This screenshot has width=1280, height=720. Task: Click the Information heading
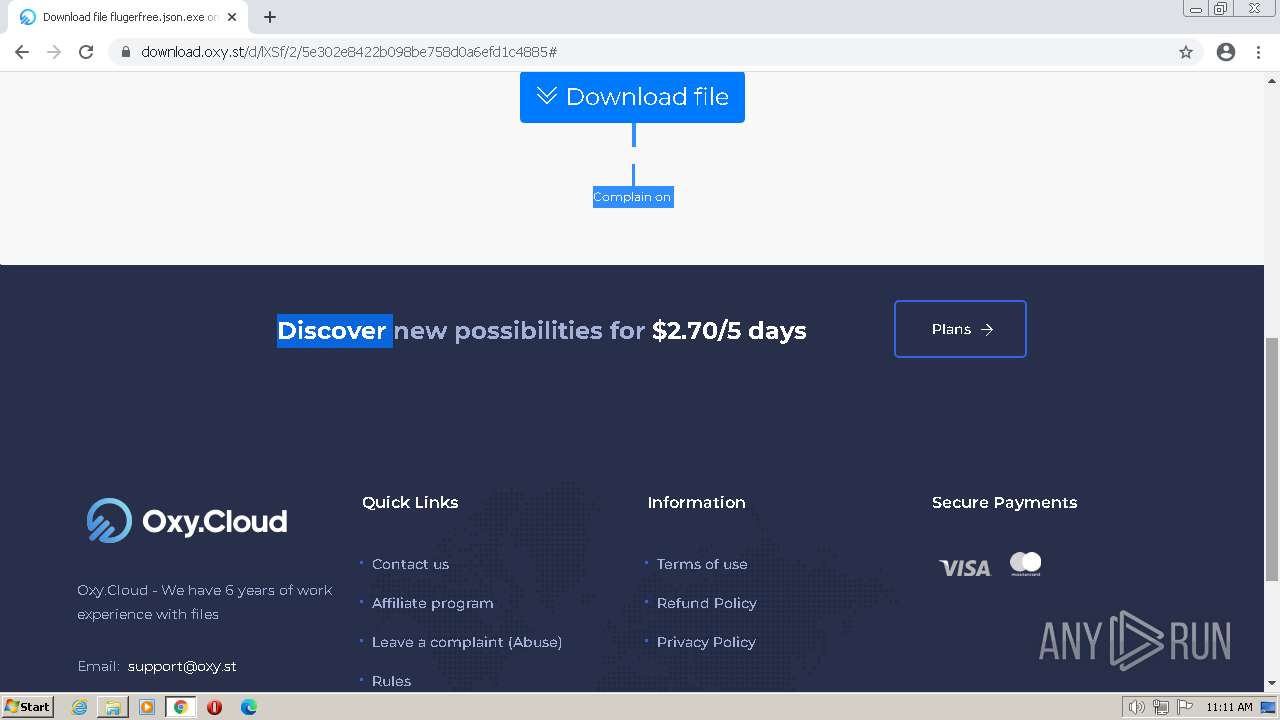point(696,502)
